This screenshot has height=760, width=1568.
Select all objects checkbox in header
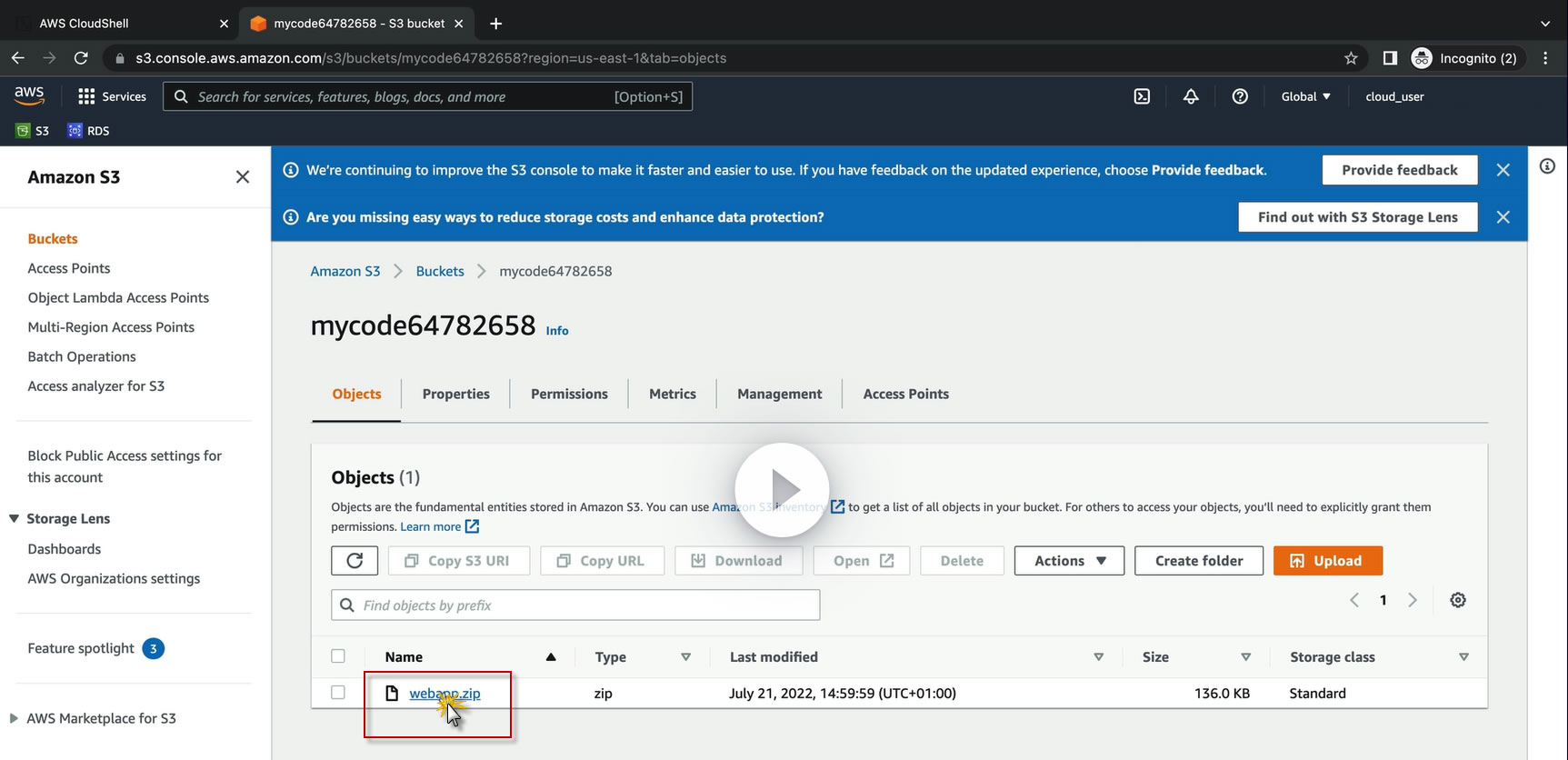tap(338, 656)
